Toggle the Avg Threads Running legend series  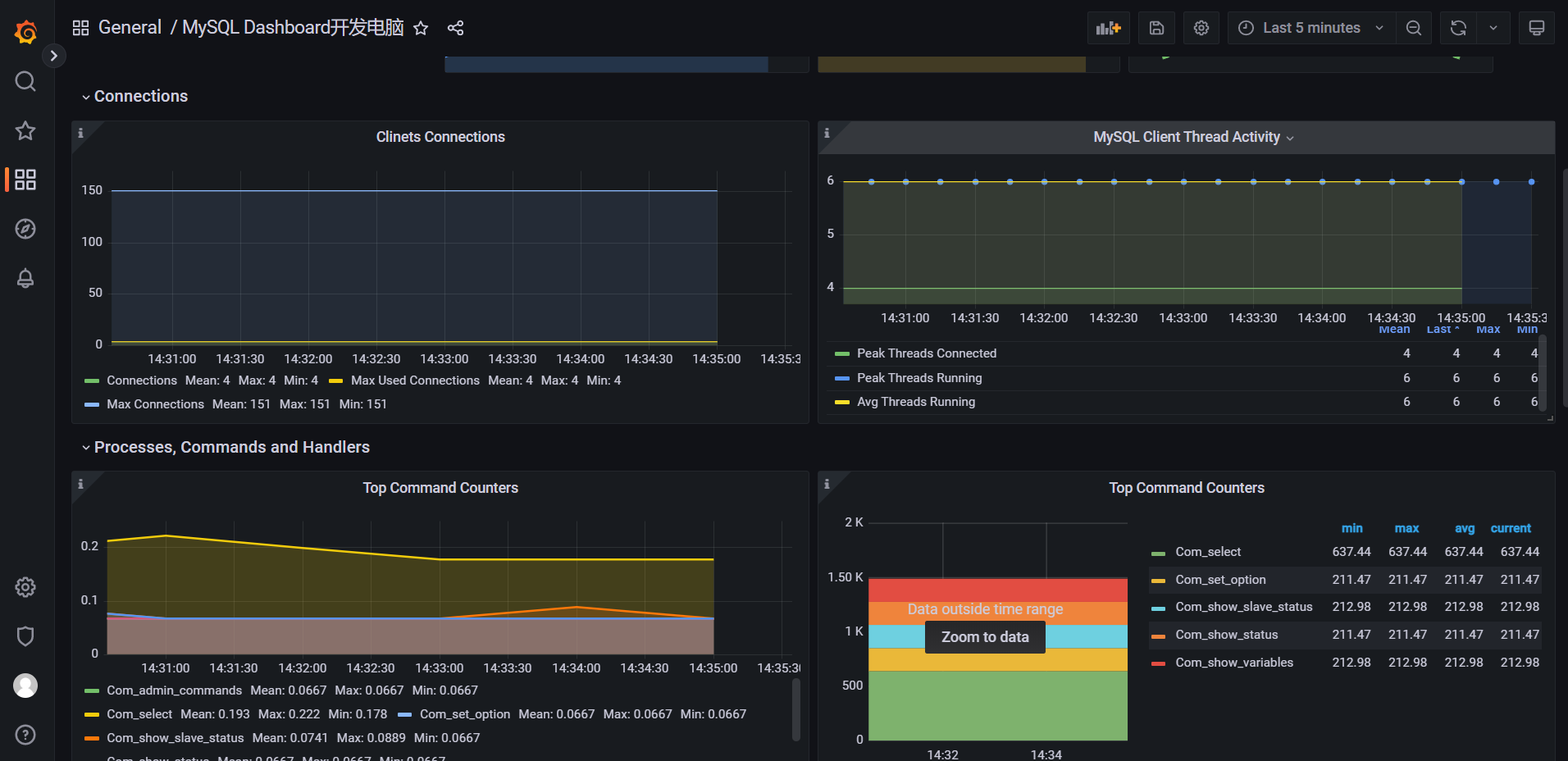[916, 402]
